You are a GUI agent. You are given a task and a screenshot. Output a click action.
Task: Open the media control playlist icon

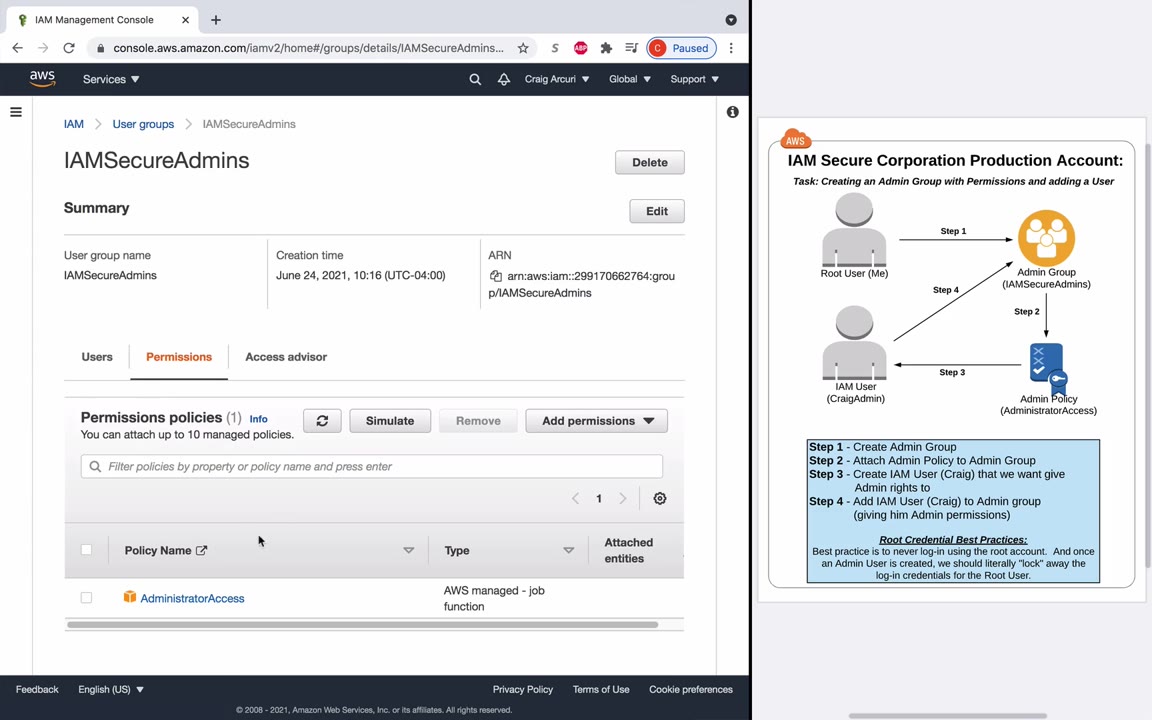tap(631, 48)
